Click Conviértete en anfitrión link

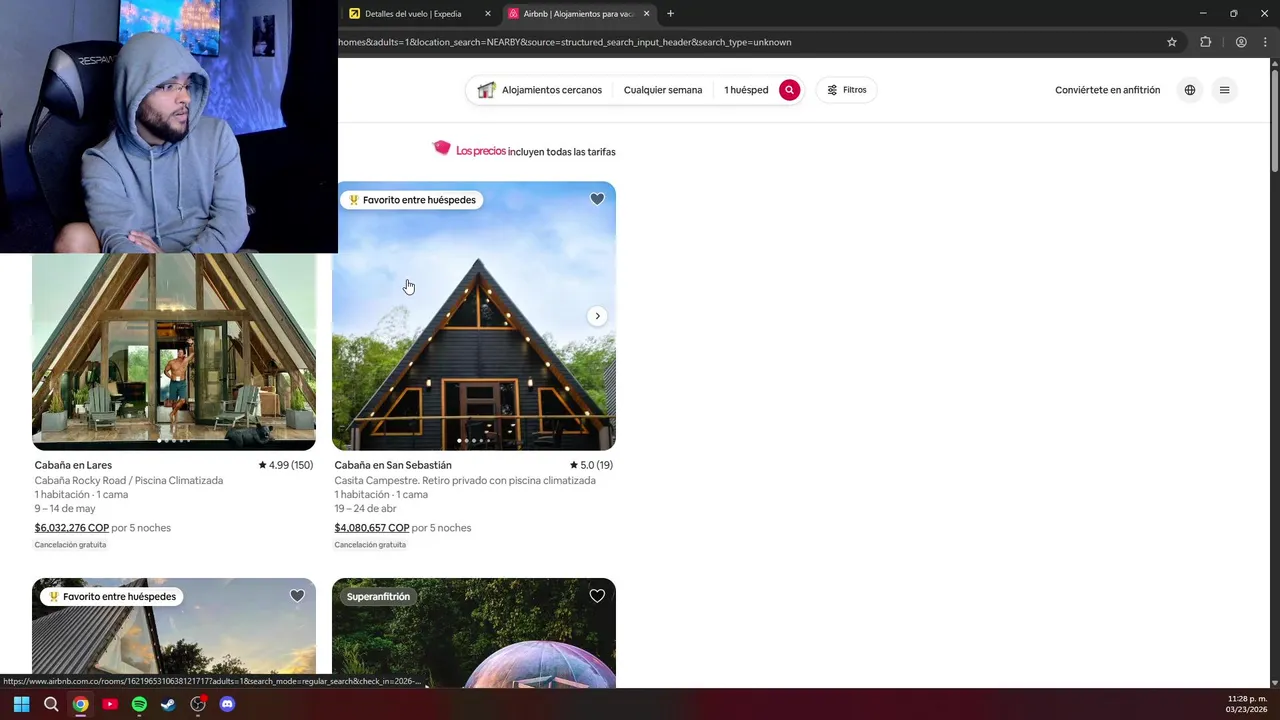(x=1107, y=90)
